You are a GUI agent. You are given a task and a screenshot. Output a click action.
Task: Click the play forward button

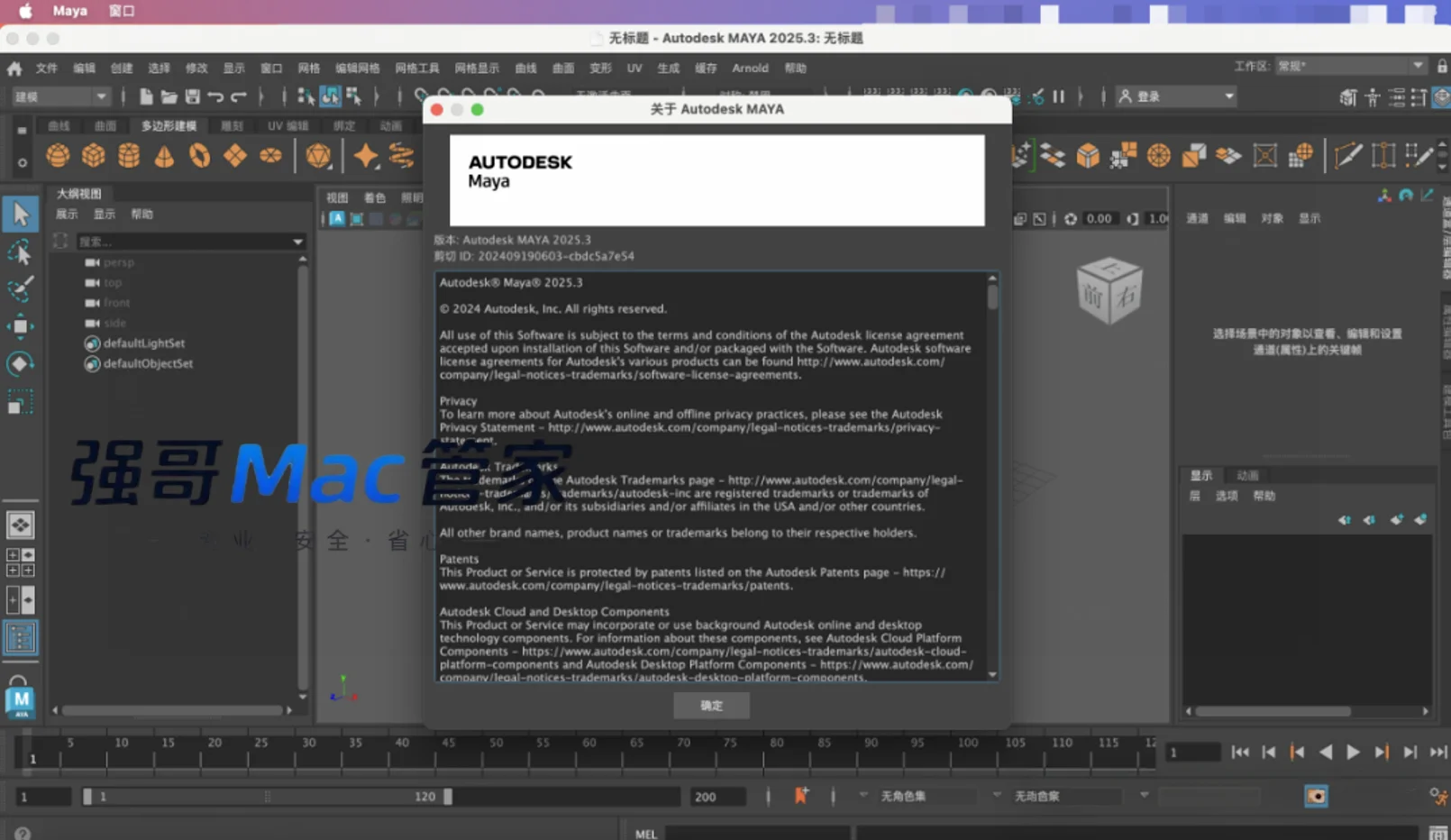coord(1353,752)
